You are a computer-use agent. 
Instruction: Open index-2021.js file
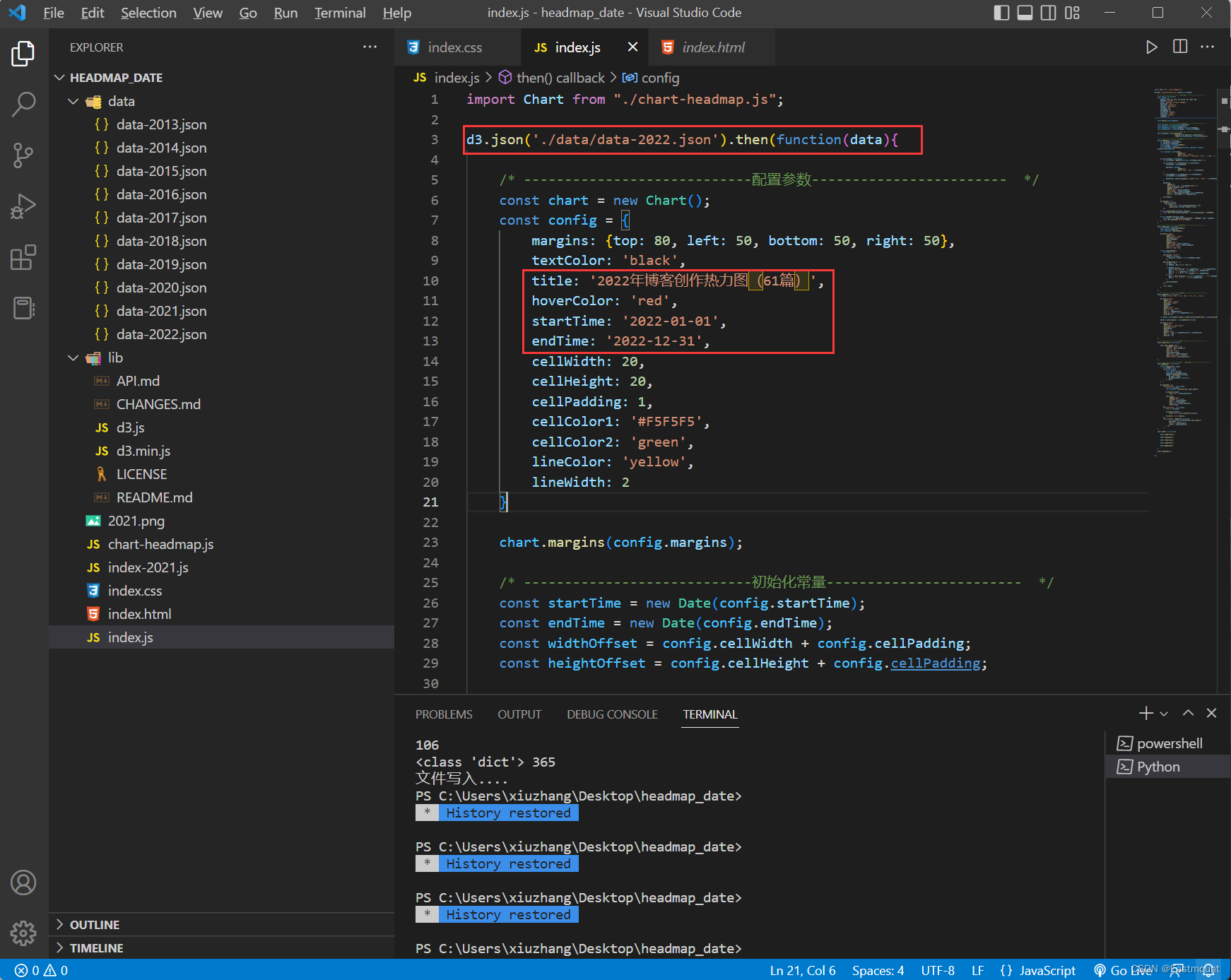(x=221, y=567)
